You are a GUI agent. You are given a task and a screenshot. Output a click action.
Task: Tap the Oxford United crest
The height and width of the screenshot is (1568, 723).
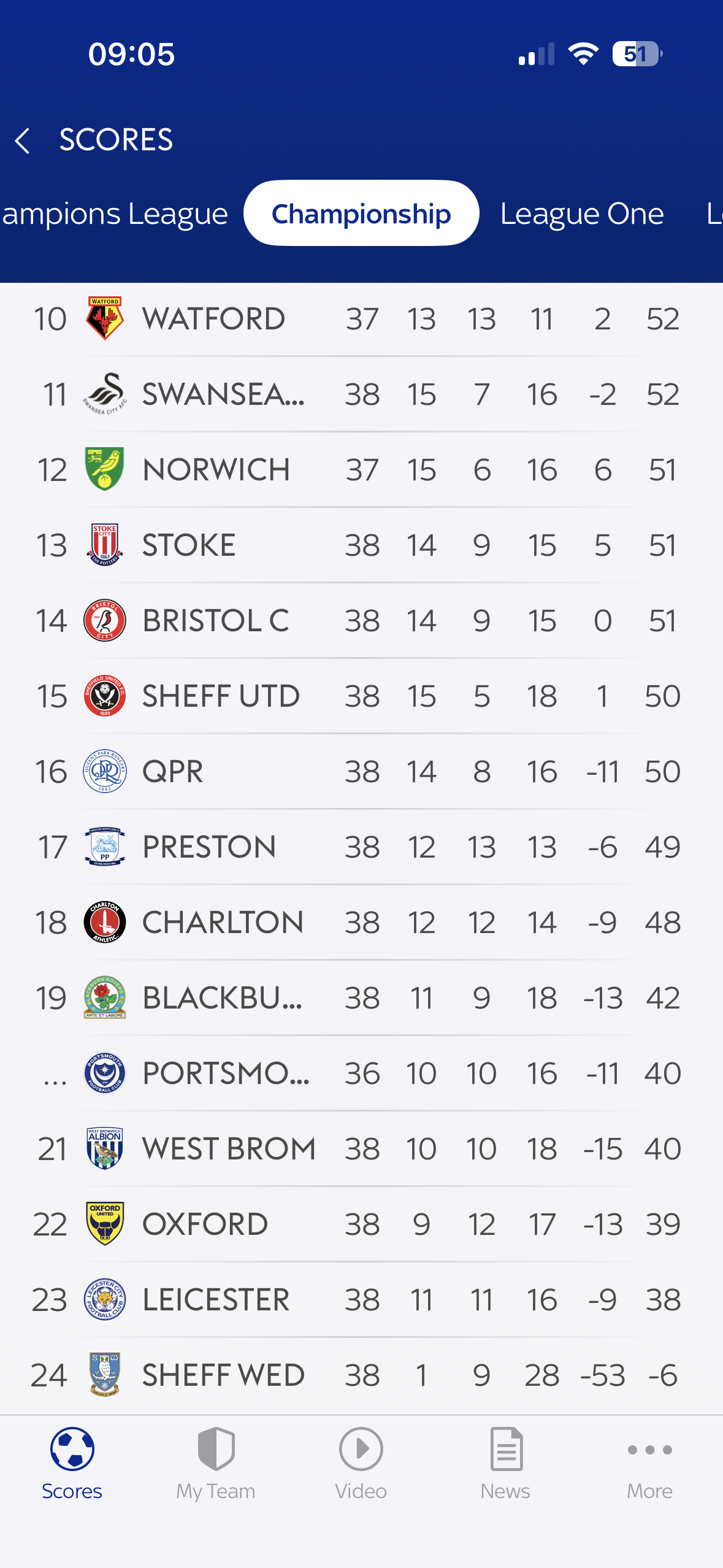coord(105,1224)
